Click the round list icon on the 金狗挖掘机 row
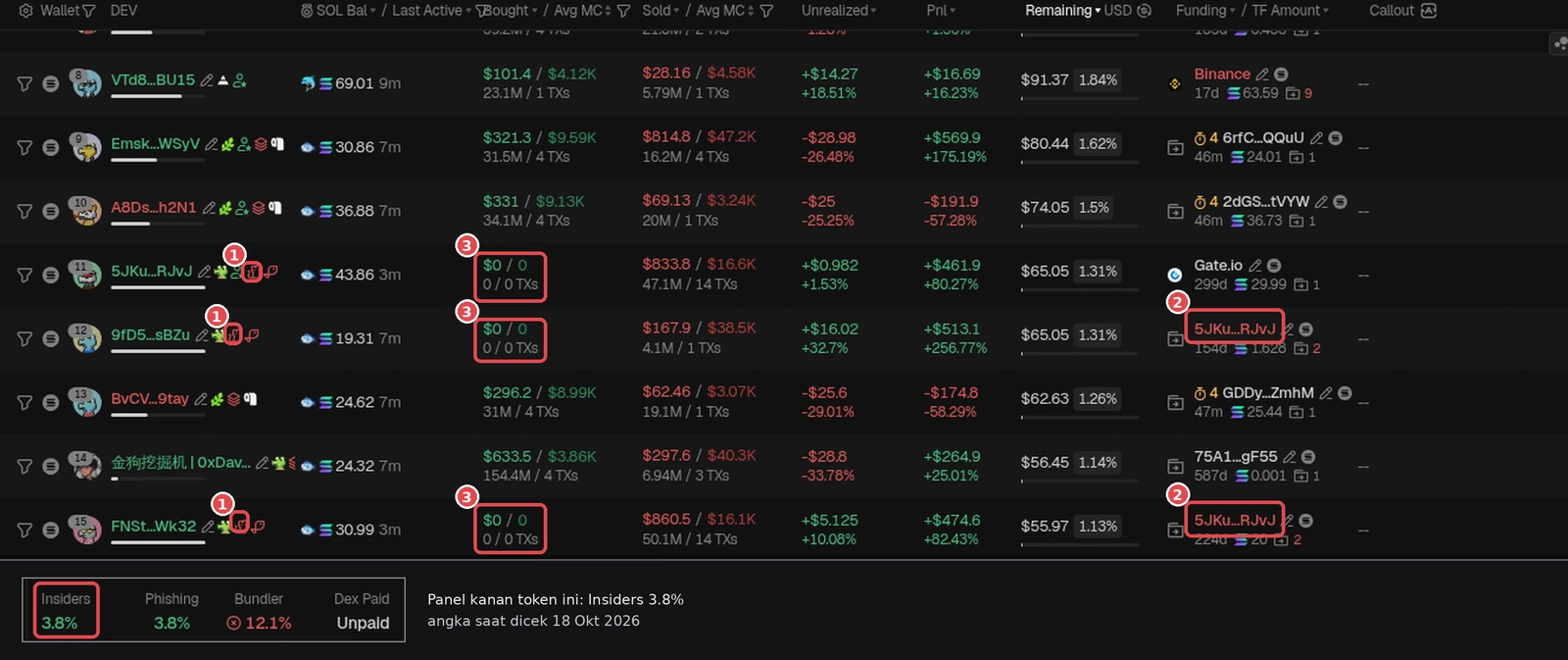This screenshot has width=1568, height=660. pos(50,467)
